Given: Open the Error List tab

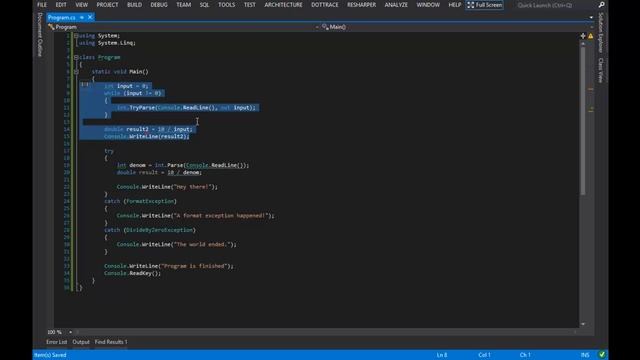Looking at the screenshot, I should click(x=56, y=342).
